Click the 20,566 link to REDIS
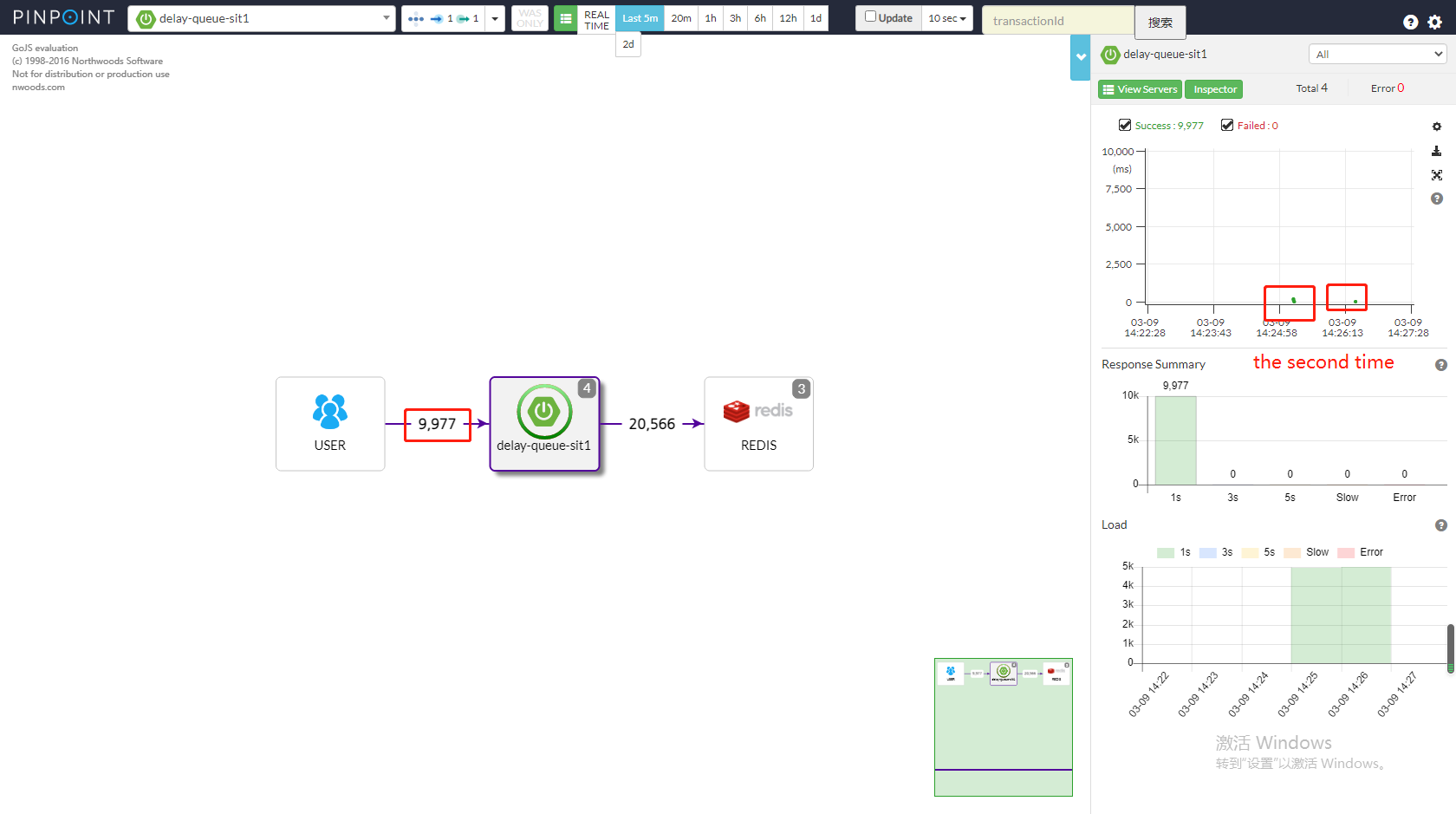Screen dimensions: 1456x814 click(652, 424)
